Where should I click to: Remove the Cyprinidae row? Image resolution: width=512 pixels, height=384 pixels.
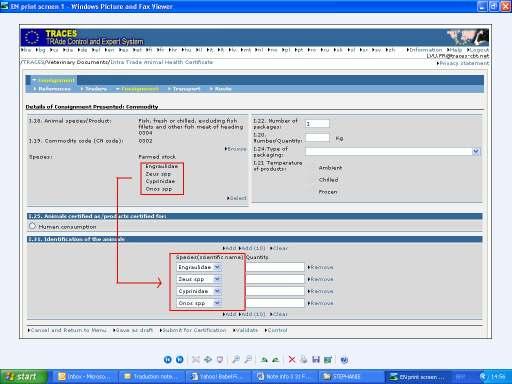pos(320,291)
